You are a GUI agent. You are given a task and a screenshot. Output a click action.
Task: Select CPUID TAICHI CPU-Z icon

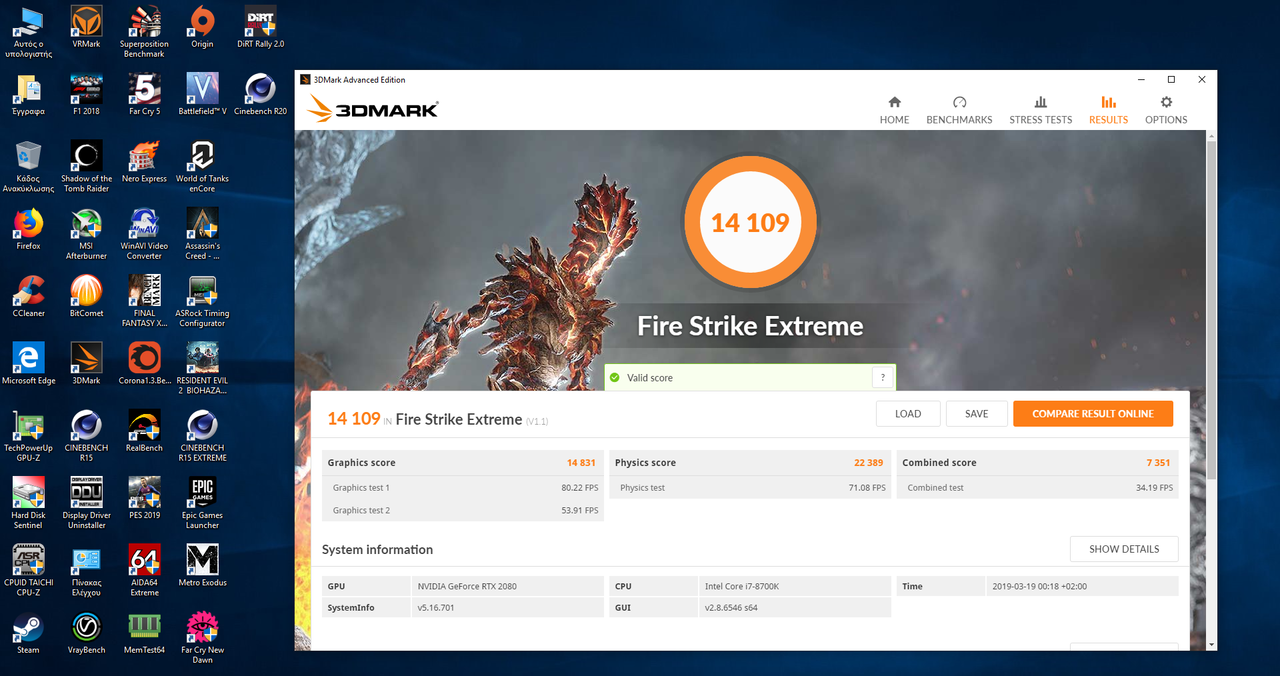(28, 570)
